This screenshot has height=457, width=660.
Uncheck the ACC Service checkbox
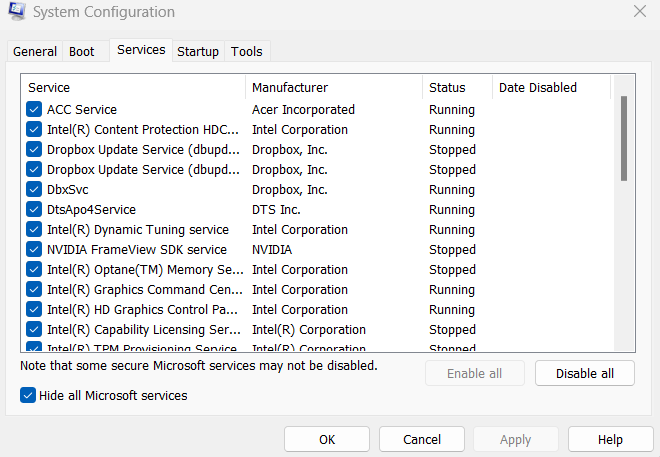pos(34,110)
